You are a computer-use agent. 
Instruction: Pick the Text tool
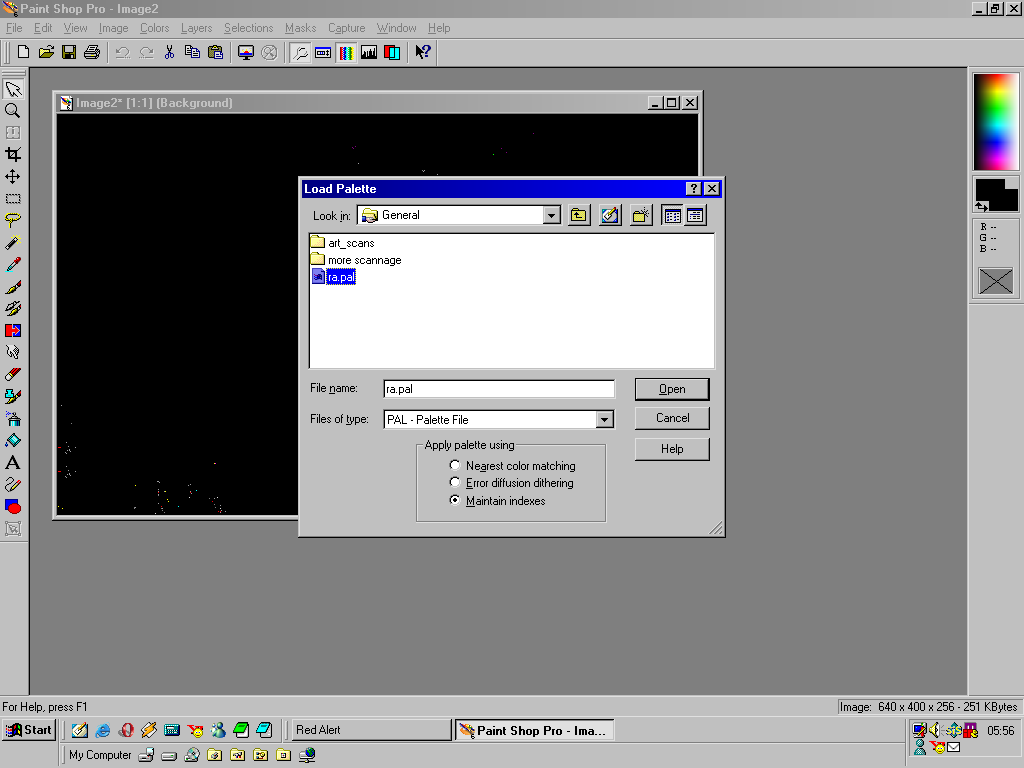(x=13, y=462)
